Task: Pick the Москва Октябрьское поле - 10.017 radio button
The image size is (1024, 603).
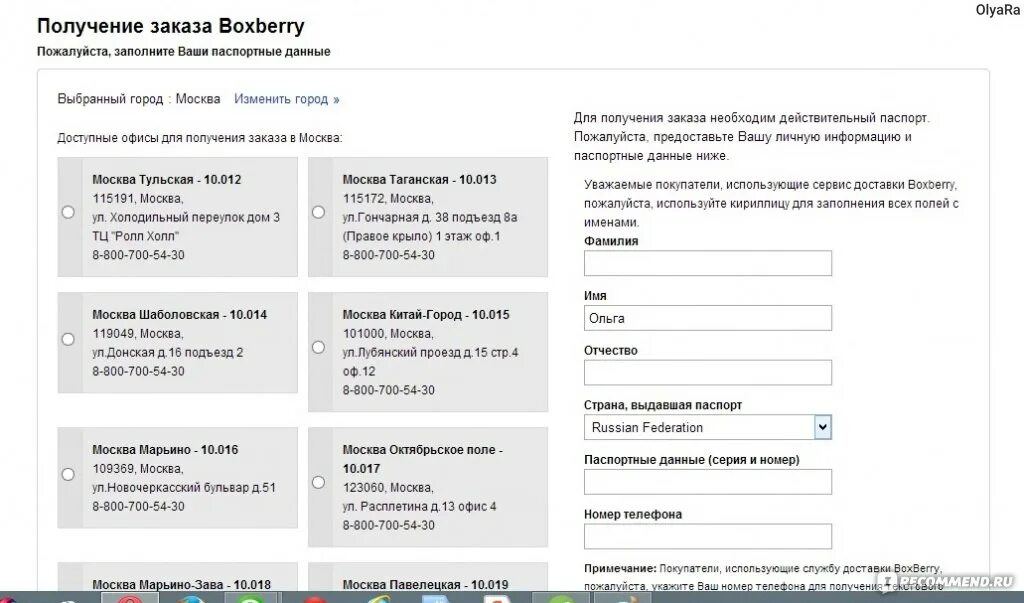Action: pyautogui.click(x=318, y=483)
